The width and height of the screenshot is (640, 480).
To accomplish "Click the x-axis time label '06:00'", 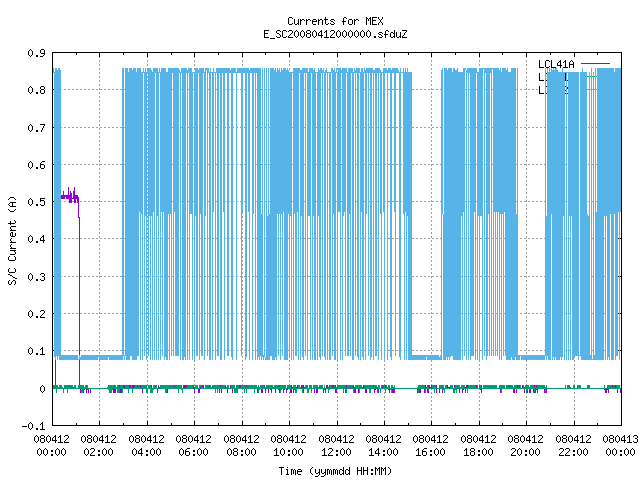I will (193, 452).
